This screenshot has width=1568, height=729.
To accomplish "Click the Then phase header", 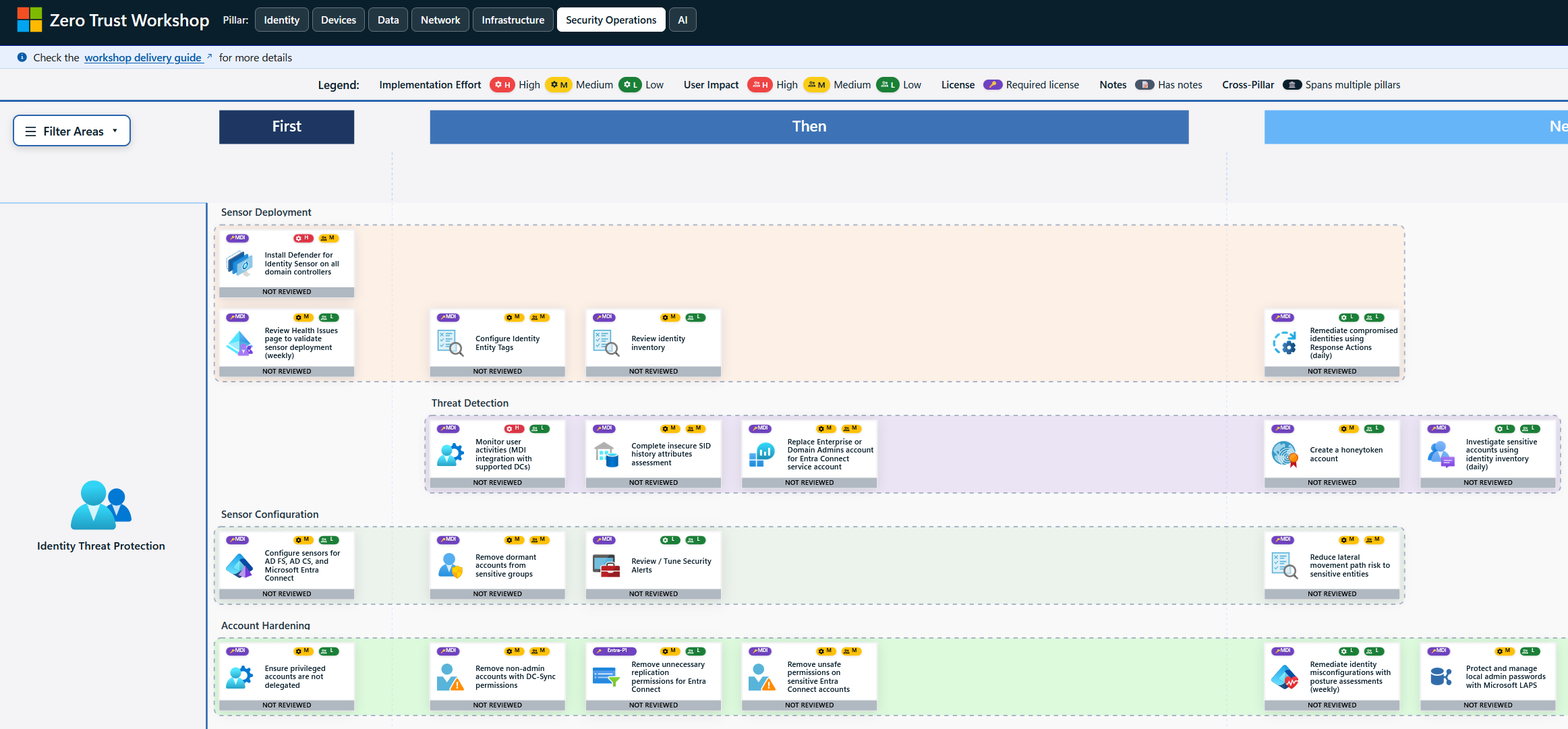I will click(x=809, y=127).
